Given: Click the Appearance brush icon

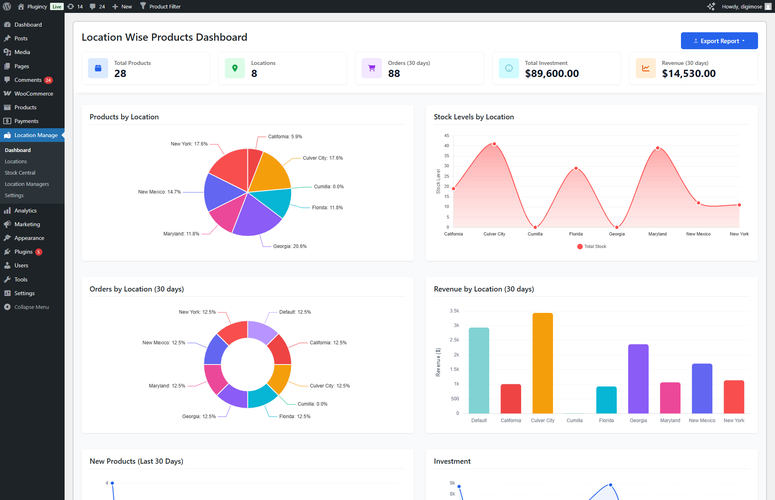Looking at the screenshot, I should pyautogui.click(x=7, y=238).
